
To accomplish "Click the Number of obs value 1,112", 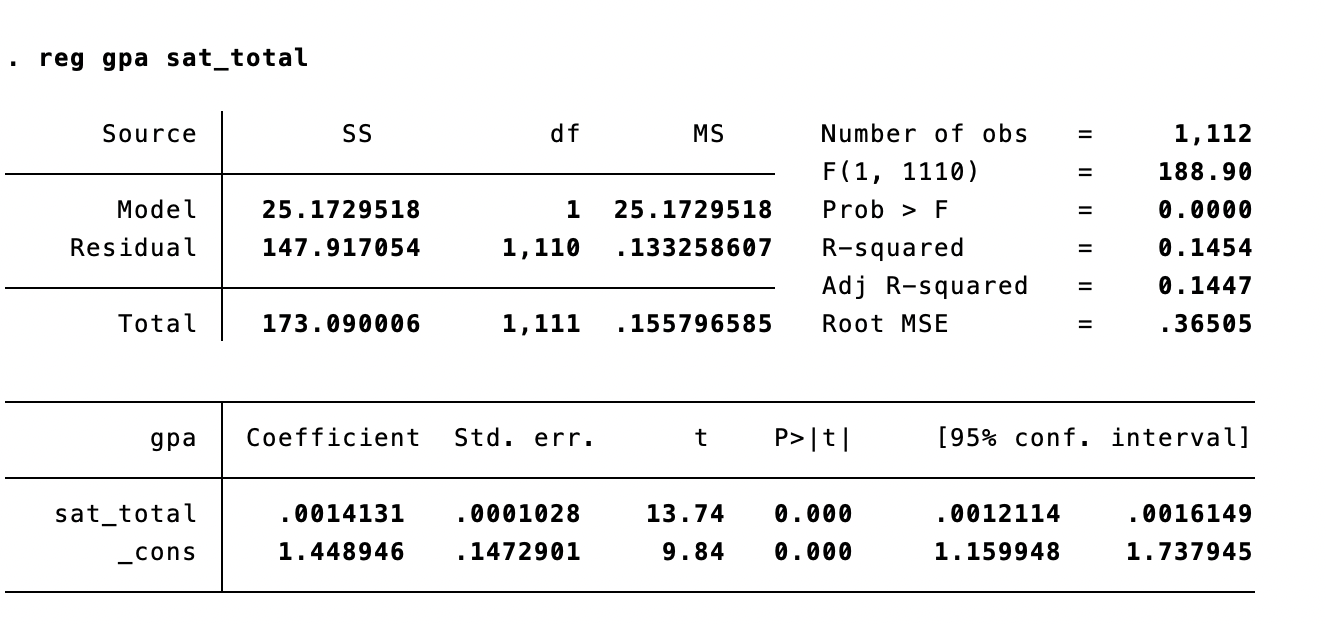I will [x=1212, y=134].
